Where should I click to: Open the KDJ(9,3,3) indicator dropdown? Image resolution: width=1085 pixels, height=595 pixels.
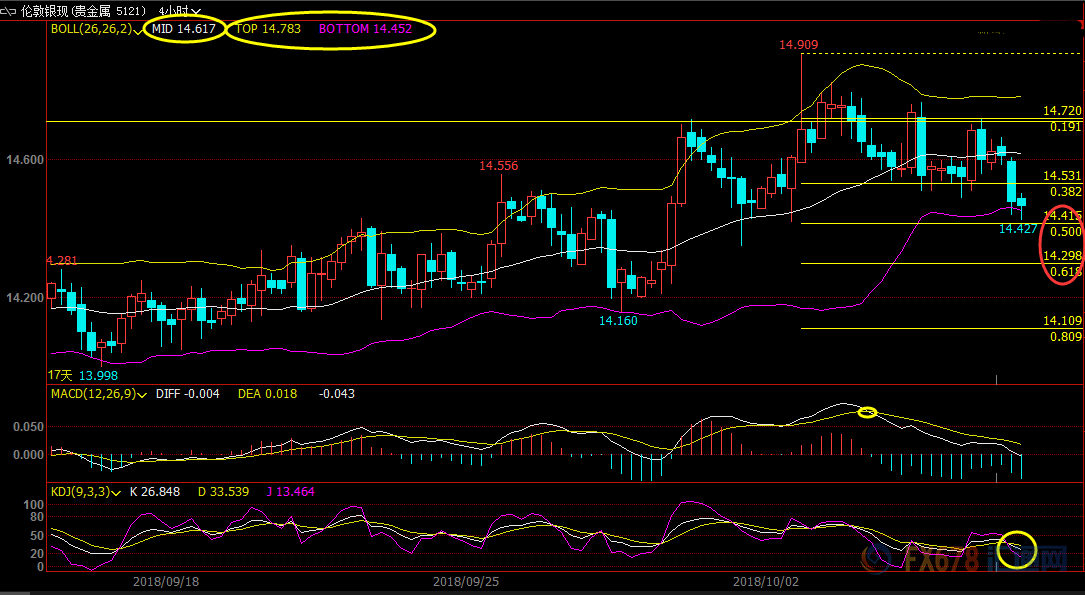coord(120,493)
